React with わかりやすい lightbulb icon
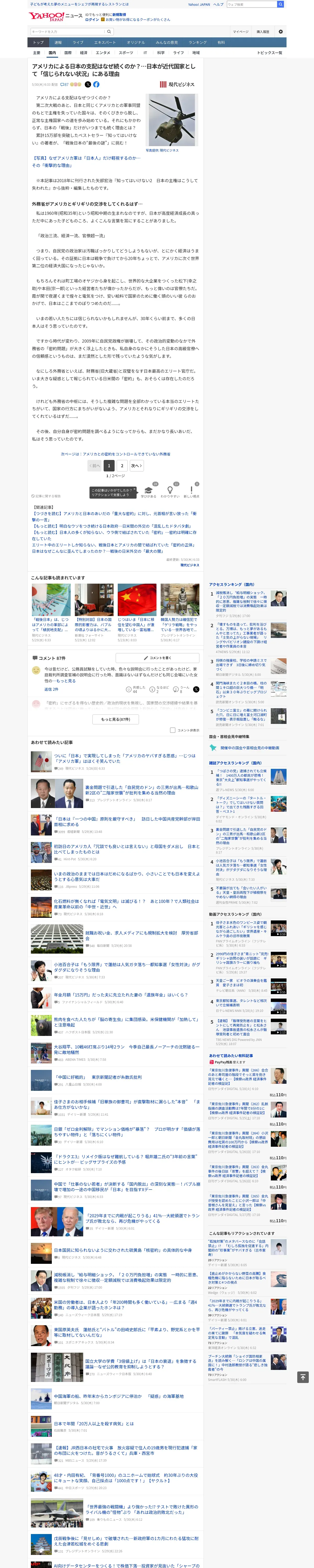The height and width of the screenshot is (1568, 314). (170, 491)
